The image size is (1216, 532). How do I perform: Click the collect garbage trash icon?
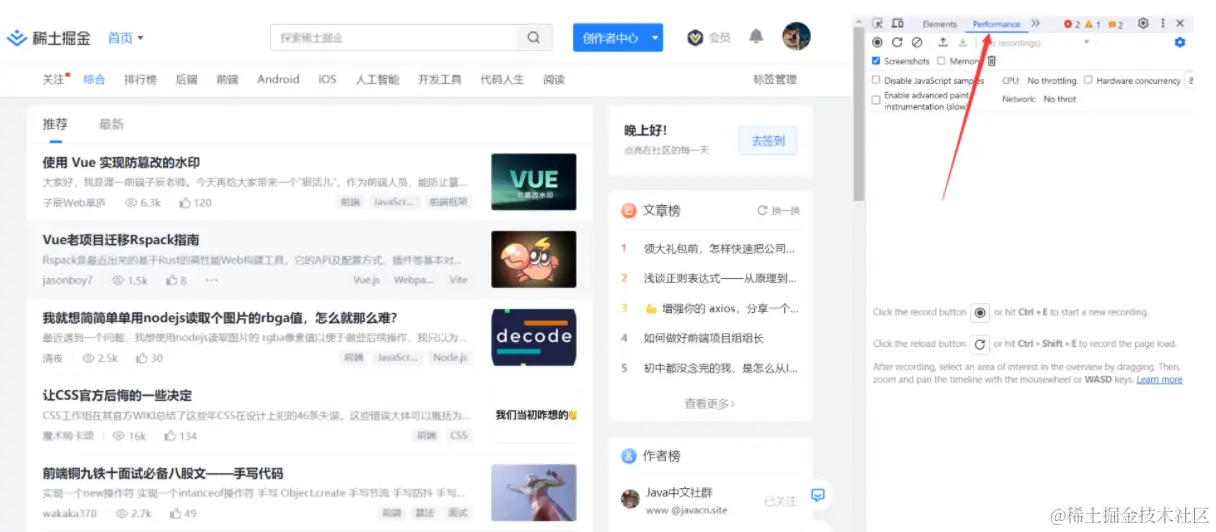point(992,61)
